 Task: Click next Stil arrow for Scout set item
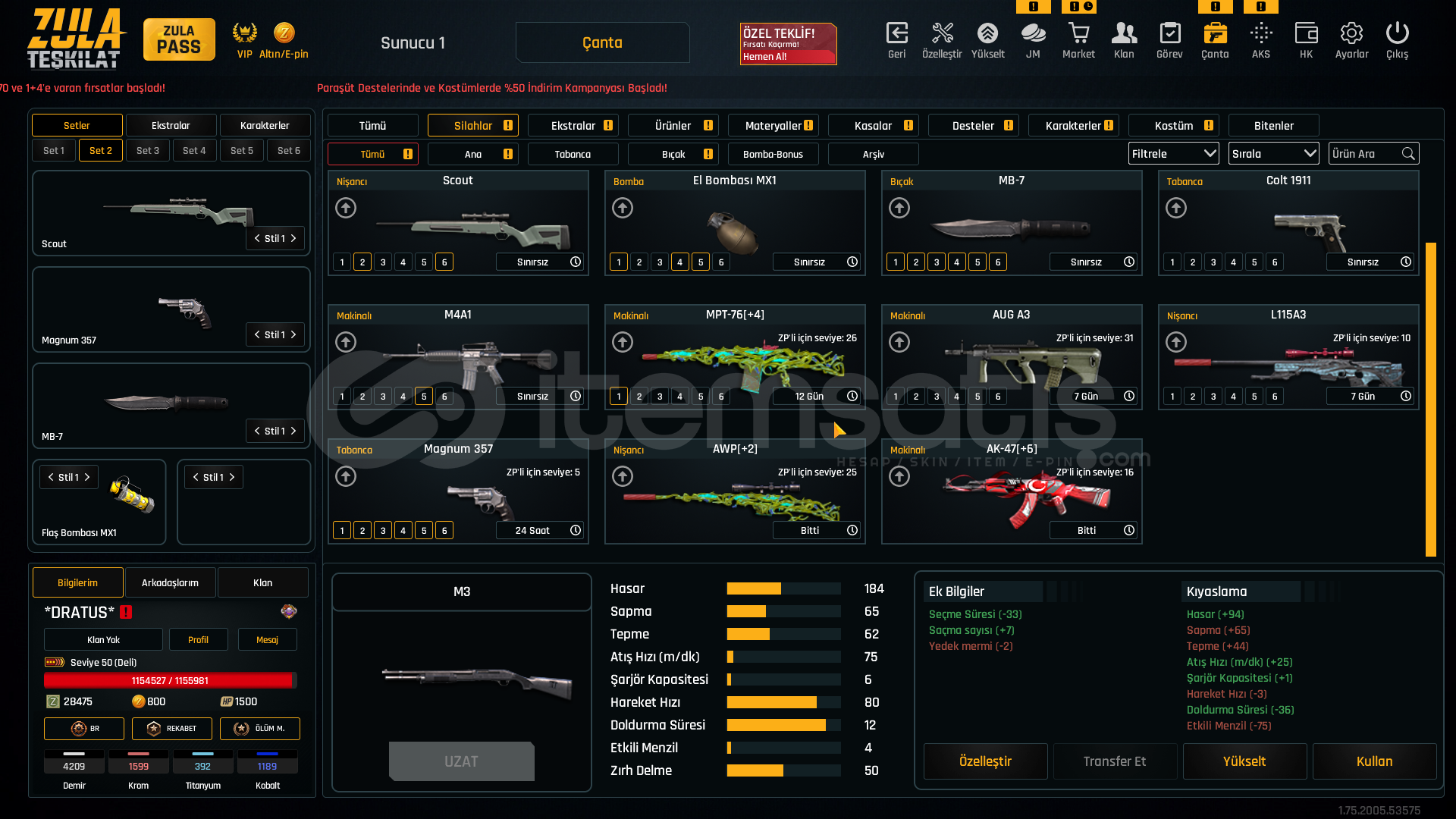pyautogui.click(x=293, y=238)
